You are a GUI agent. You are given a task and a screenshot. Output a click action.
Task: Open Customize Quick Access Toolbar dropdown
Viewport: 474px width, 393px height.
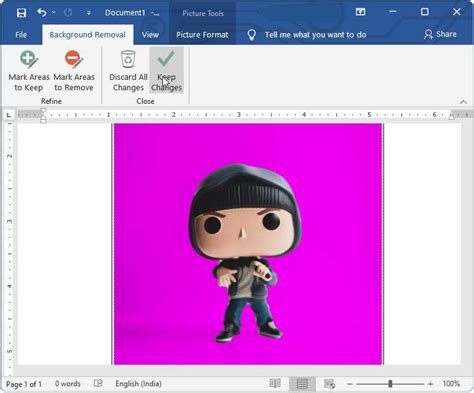(x=88, y=13)
